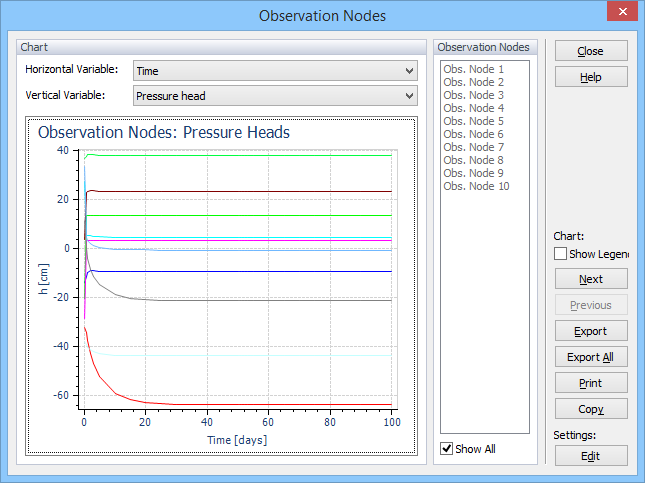Click the Export All button
645x483 pixels.
[591, 357]
